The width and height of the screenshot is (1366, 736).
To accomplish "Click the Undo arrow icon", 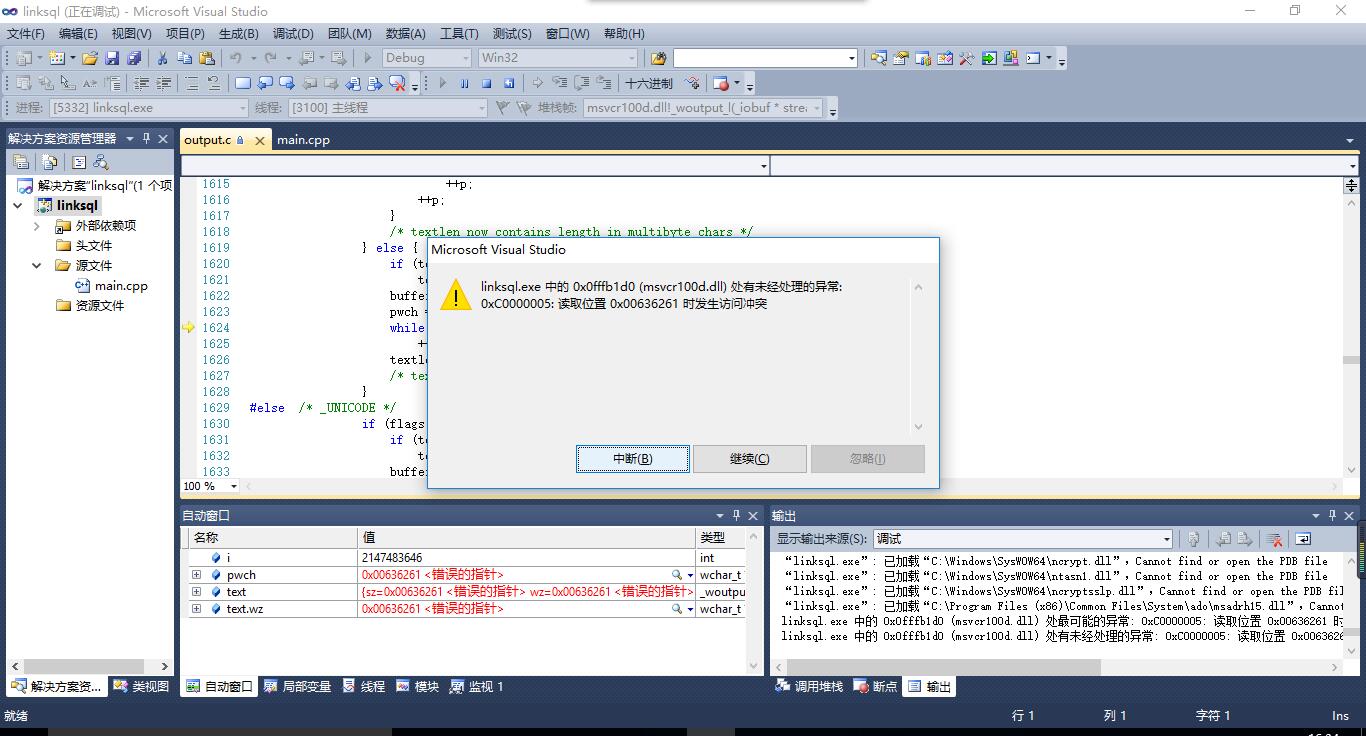I will (235, 58).
